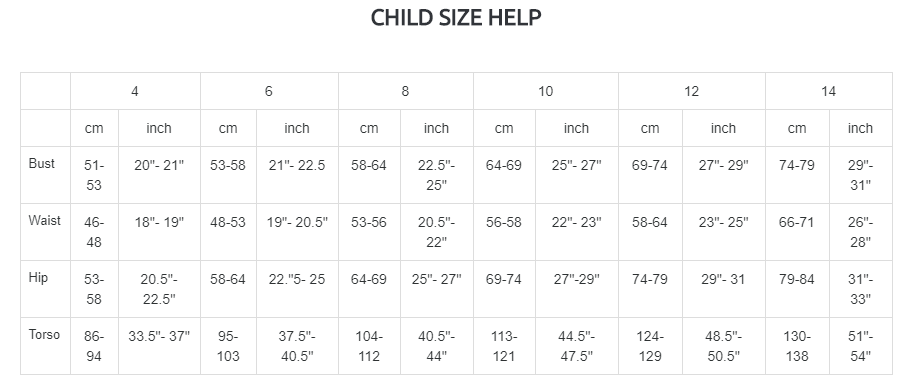
Task: Select the size 8 column header
Action: tap(405, 91)
